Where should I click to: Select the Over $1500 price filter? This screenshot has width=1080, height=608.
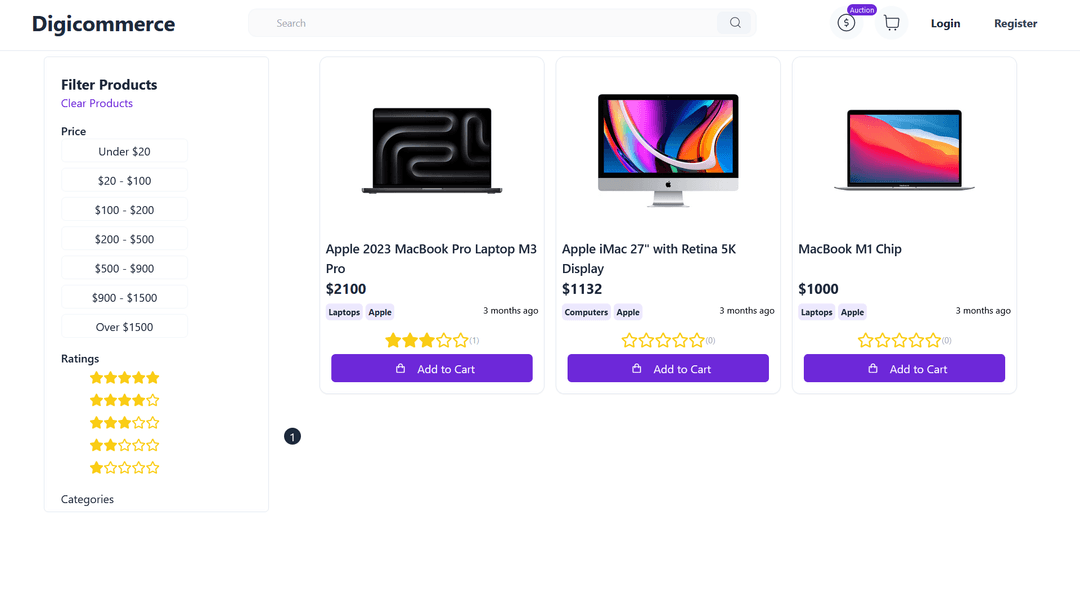(x=125, y=327)
